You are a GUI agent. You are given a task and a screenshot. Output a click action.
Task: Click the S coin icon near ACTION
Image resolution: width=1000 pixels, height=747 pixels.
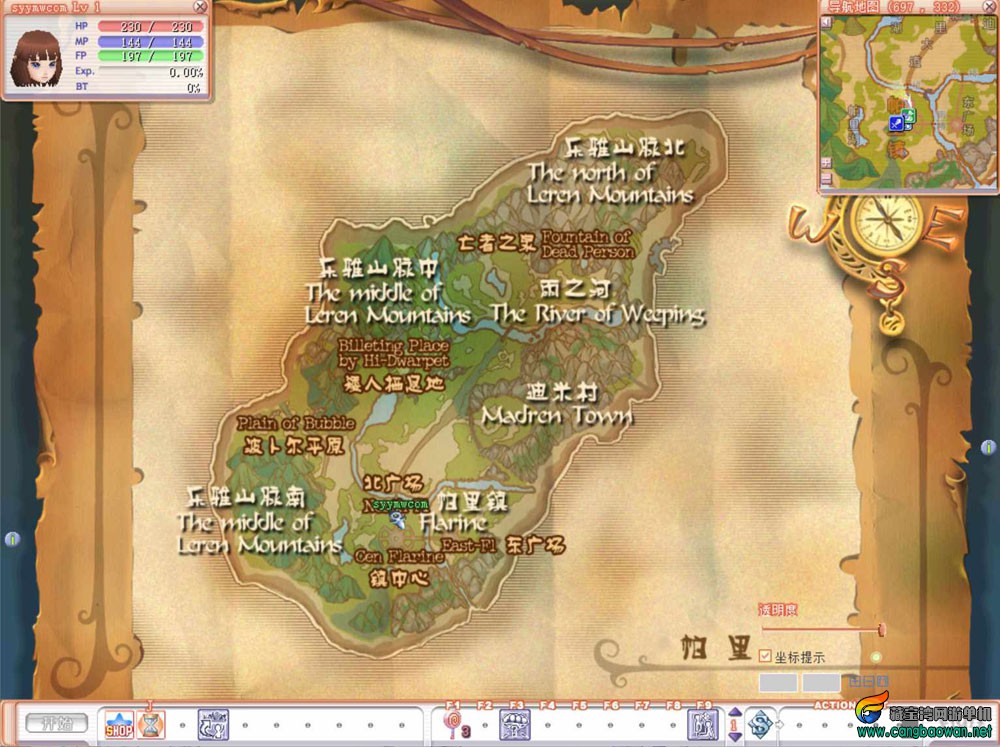pyautogui.click(x=760, y=725)
